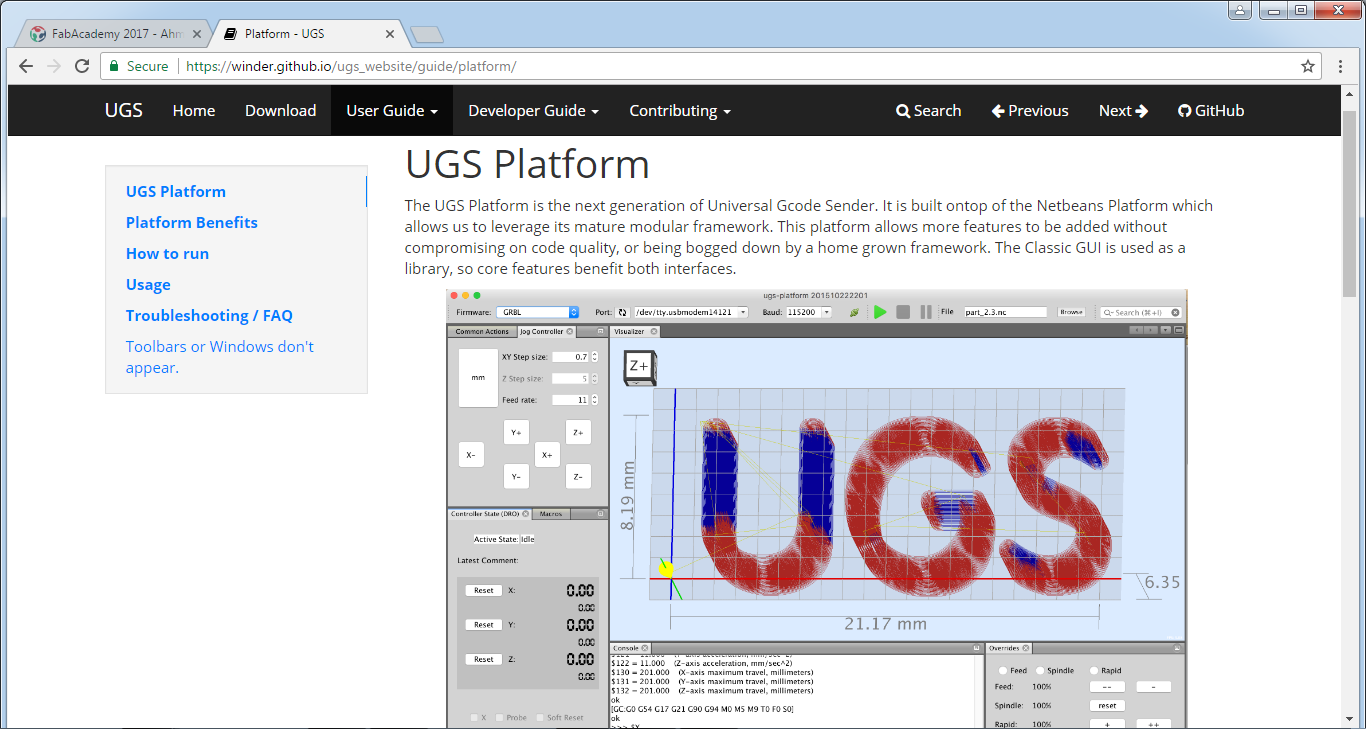Expand the Developer Guide dropdown
Image resolution: width=1366 pixels, height=729 pixels.
coord(534,111)
